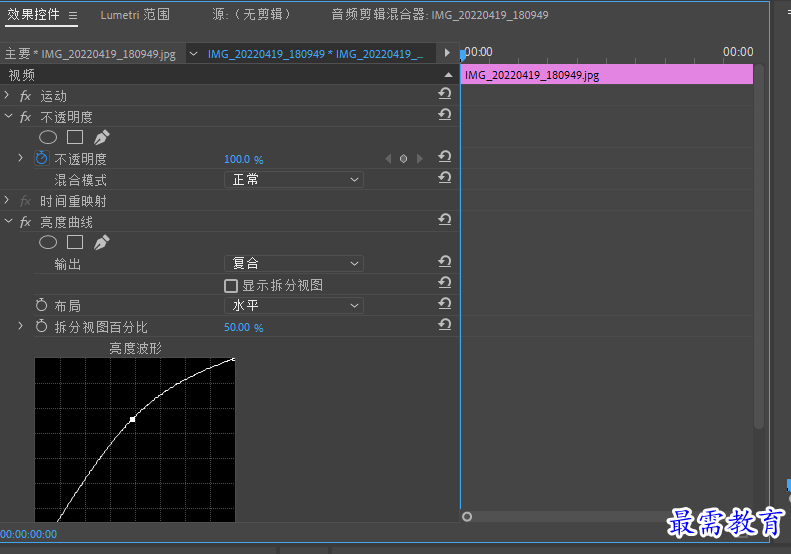Viewport: 791px width, 554px height.
Task: Reset the 亮度曲线 effect
Action: [444, 219]
